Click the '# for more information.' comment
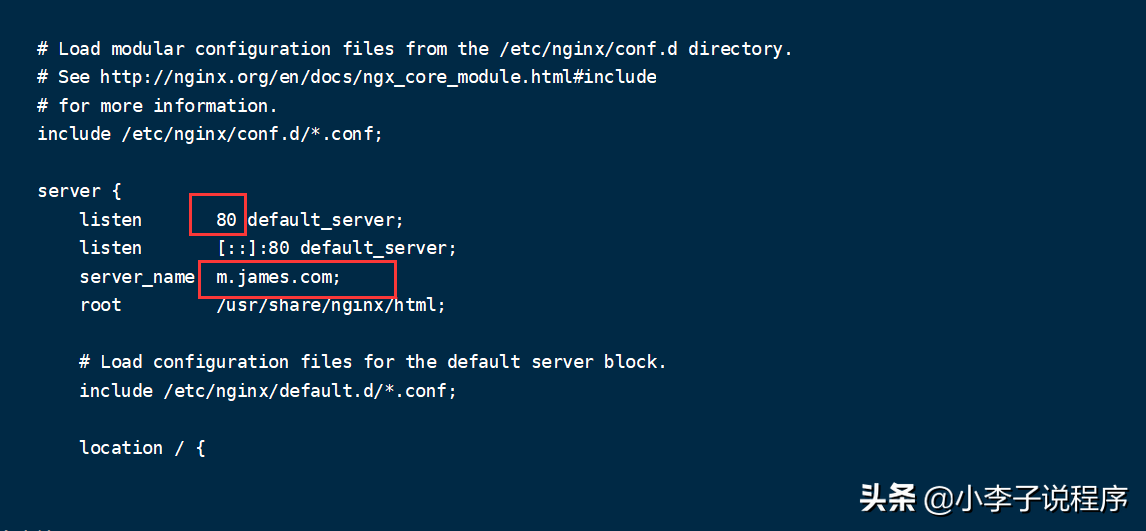1146x531 pixels. coord(157,106)
